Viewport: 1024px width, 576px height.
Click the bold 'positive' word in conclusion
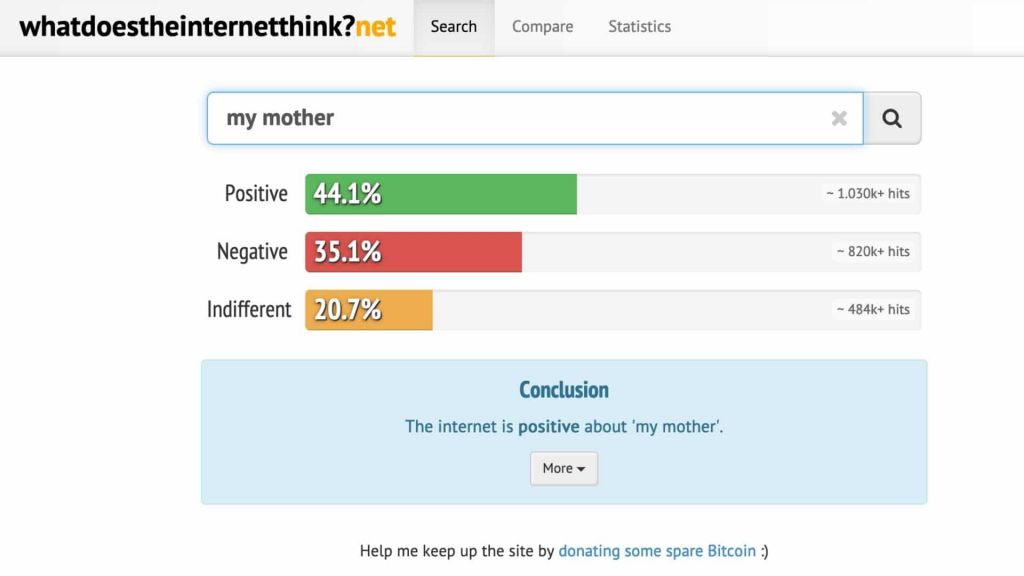point(549,427)
